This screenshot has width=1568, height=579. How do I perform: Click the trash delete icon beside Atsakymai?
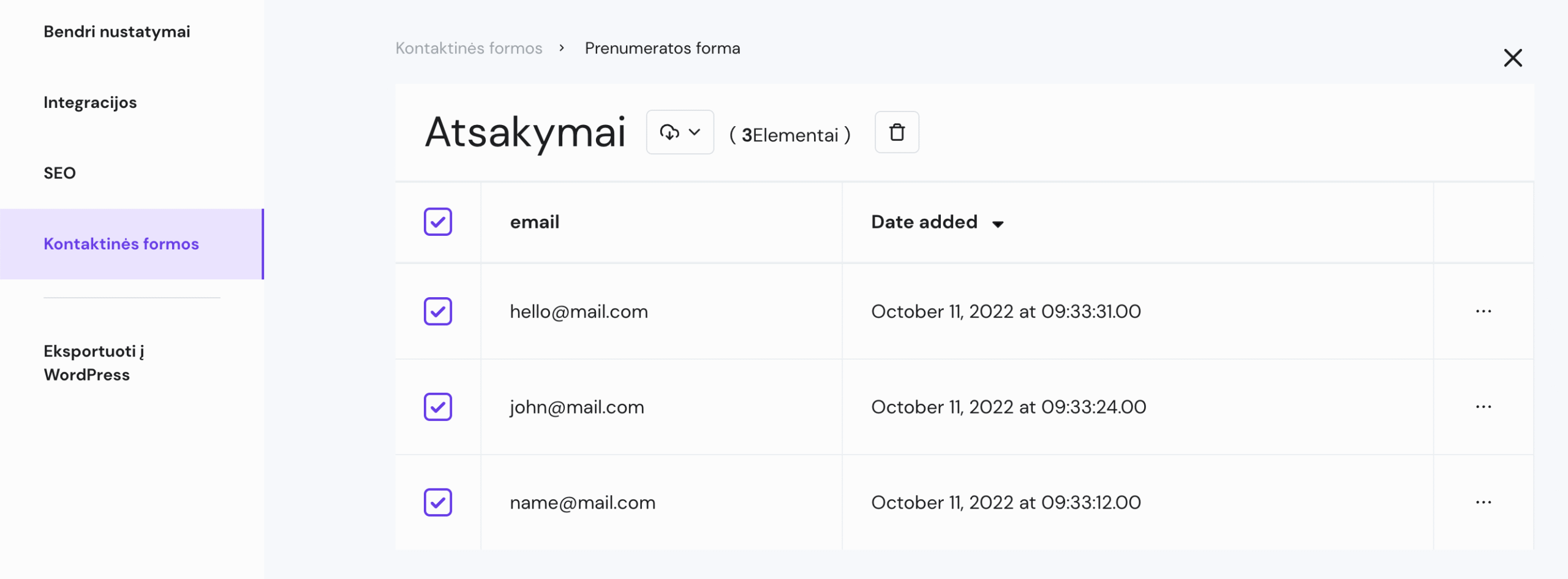click(897, 132)
